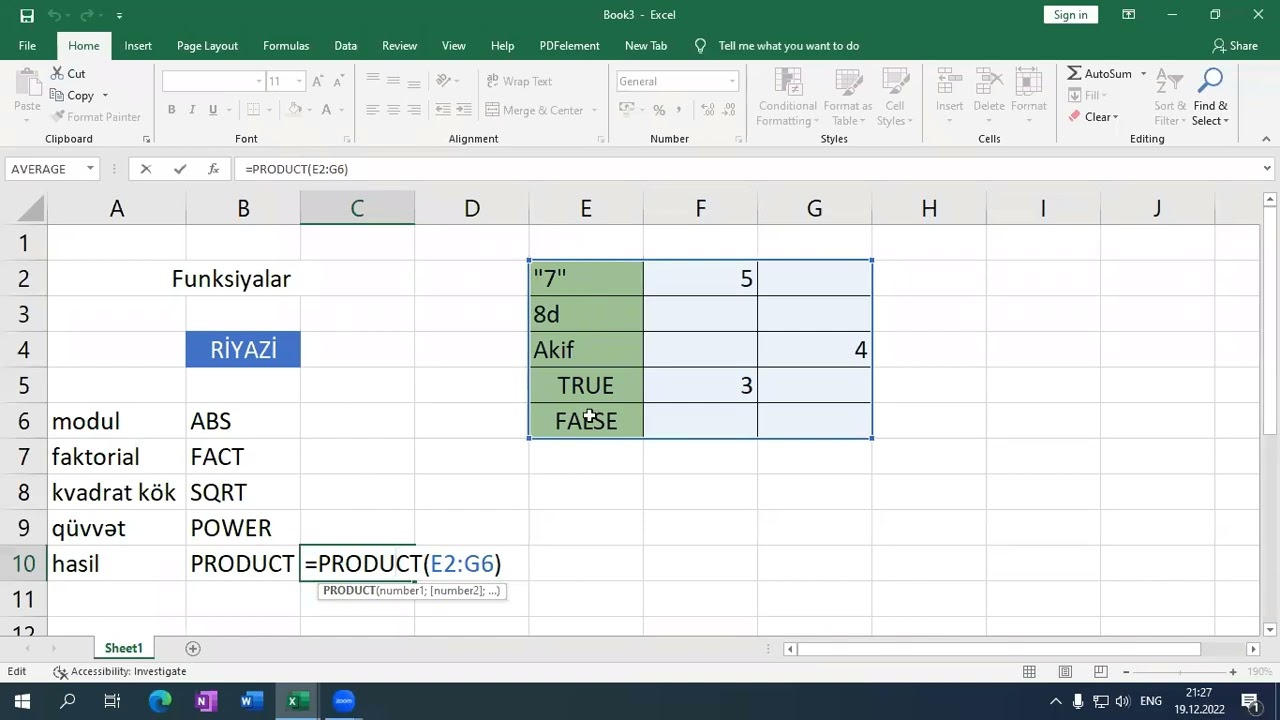Image resolution: width=1280 pixels, height=720 pixels.
Task: Expand the AutoSum dropdown arrow
Action: pos(1143,74)
